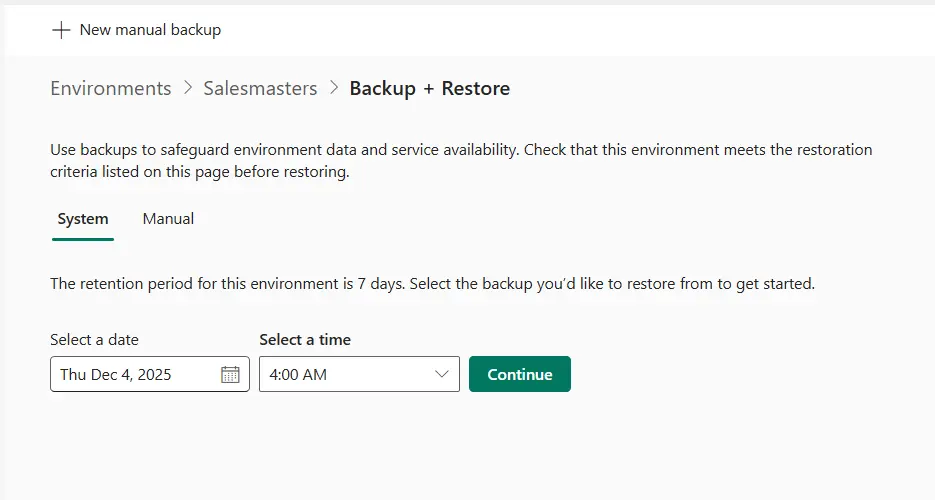Switch to the Manual tab
935x500 pixels.
[168, 219]
